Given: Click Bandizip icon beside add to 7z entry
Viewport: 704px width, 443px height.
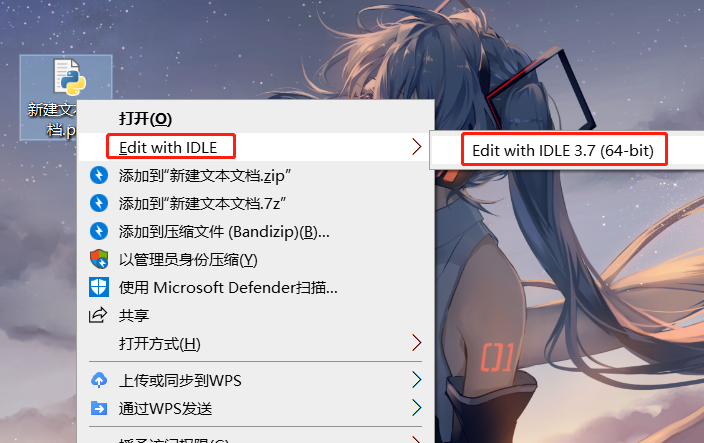Looking at the screenshot, I should coord(99,203).
